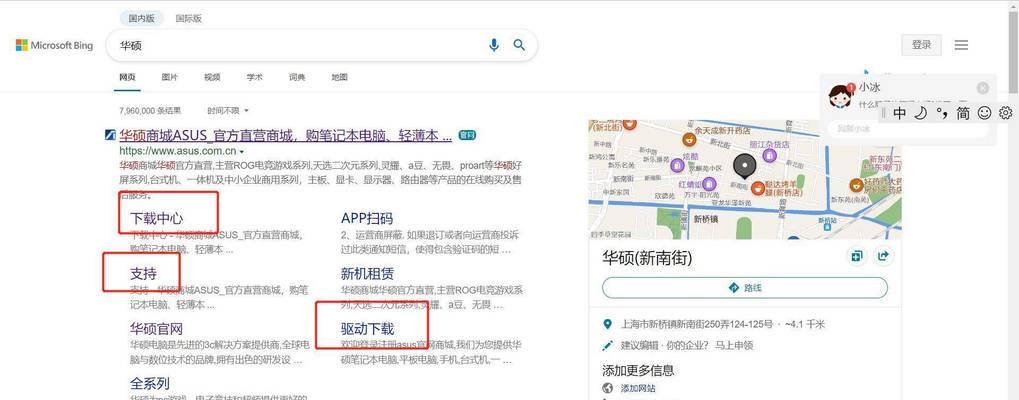Close the 小冰 chat popup

coord(983,88)
